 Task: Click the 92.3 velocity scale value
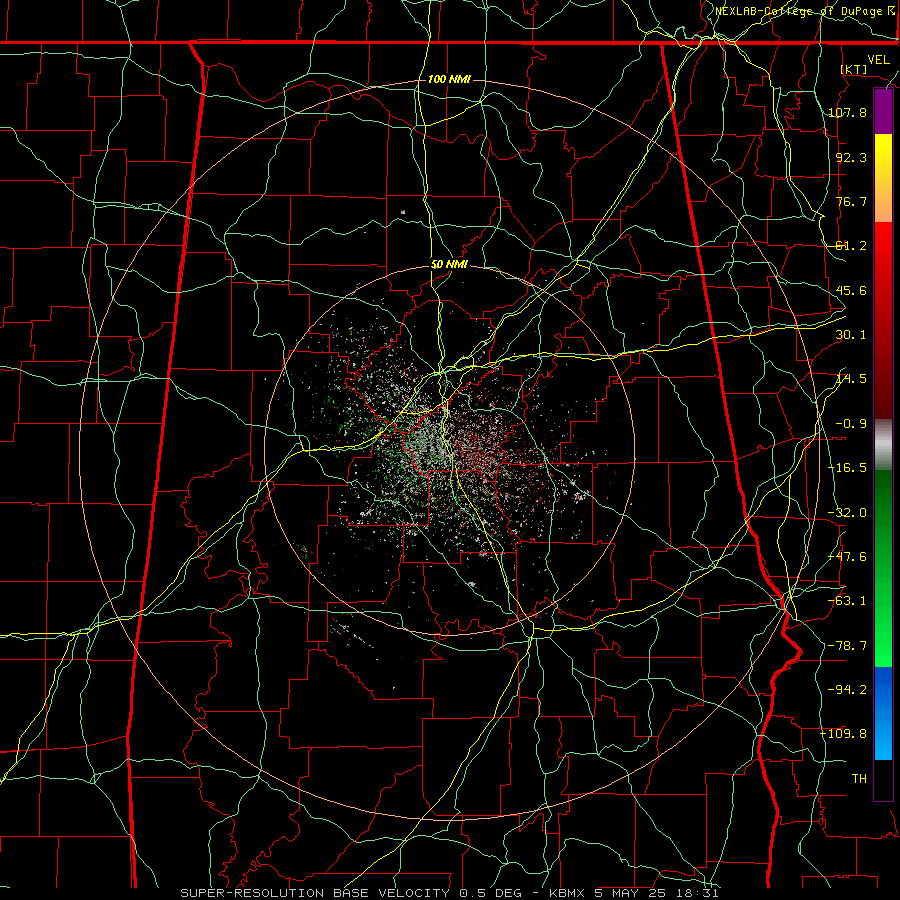click(851, 157)
